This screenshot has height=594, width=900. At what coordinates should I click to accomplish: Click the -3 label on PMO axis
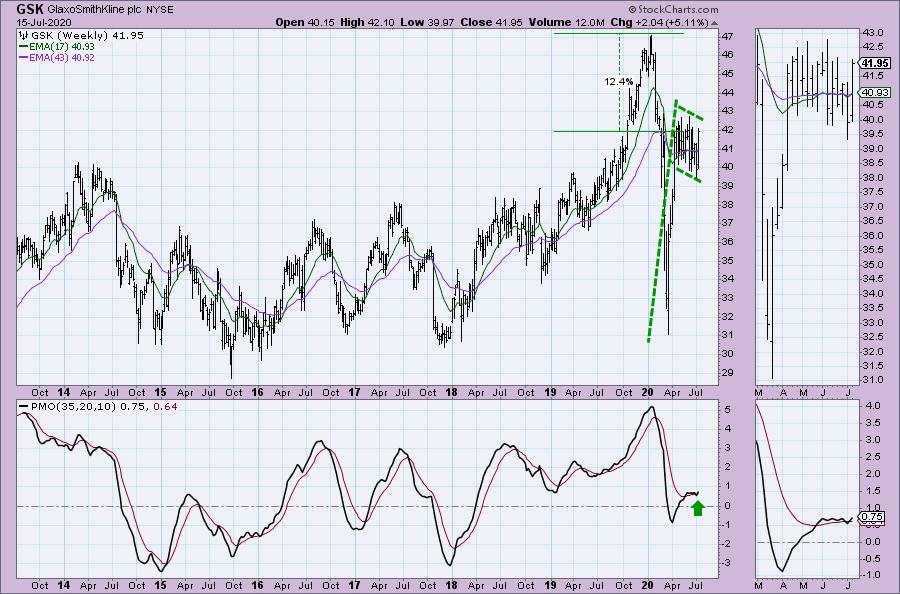click(x=726, y=563)
